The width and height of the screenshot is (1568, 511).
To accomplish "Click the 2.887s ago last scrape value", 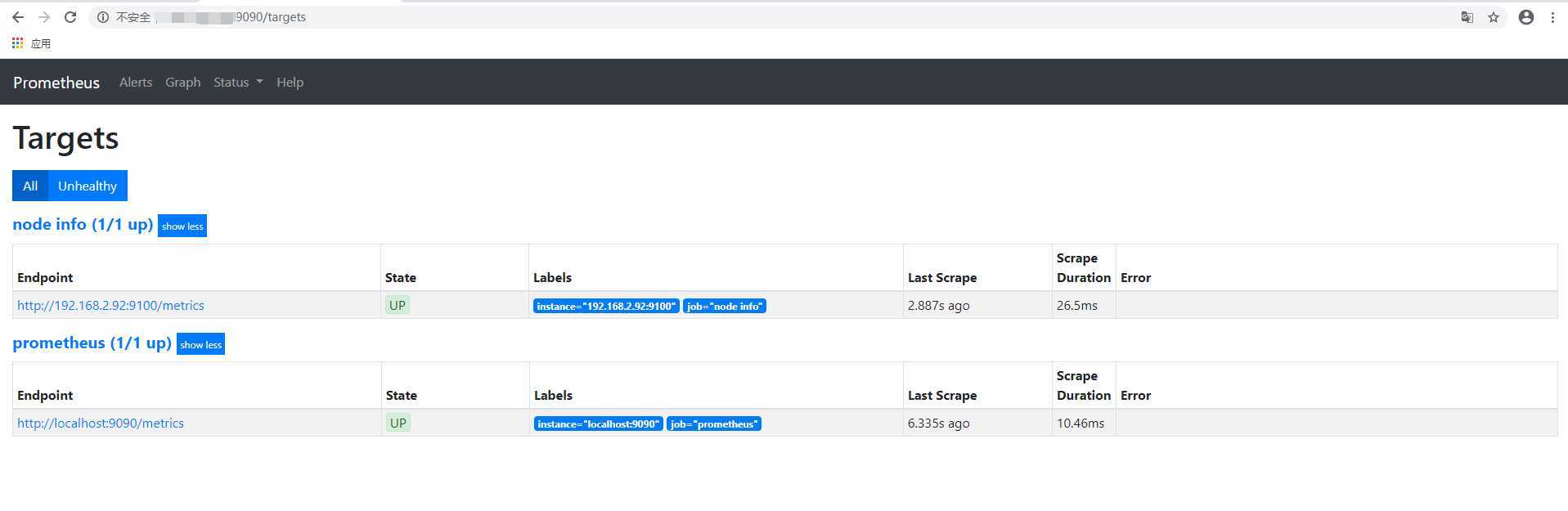I will pos(938,306).
